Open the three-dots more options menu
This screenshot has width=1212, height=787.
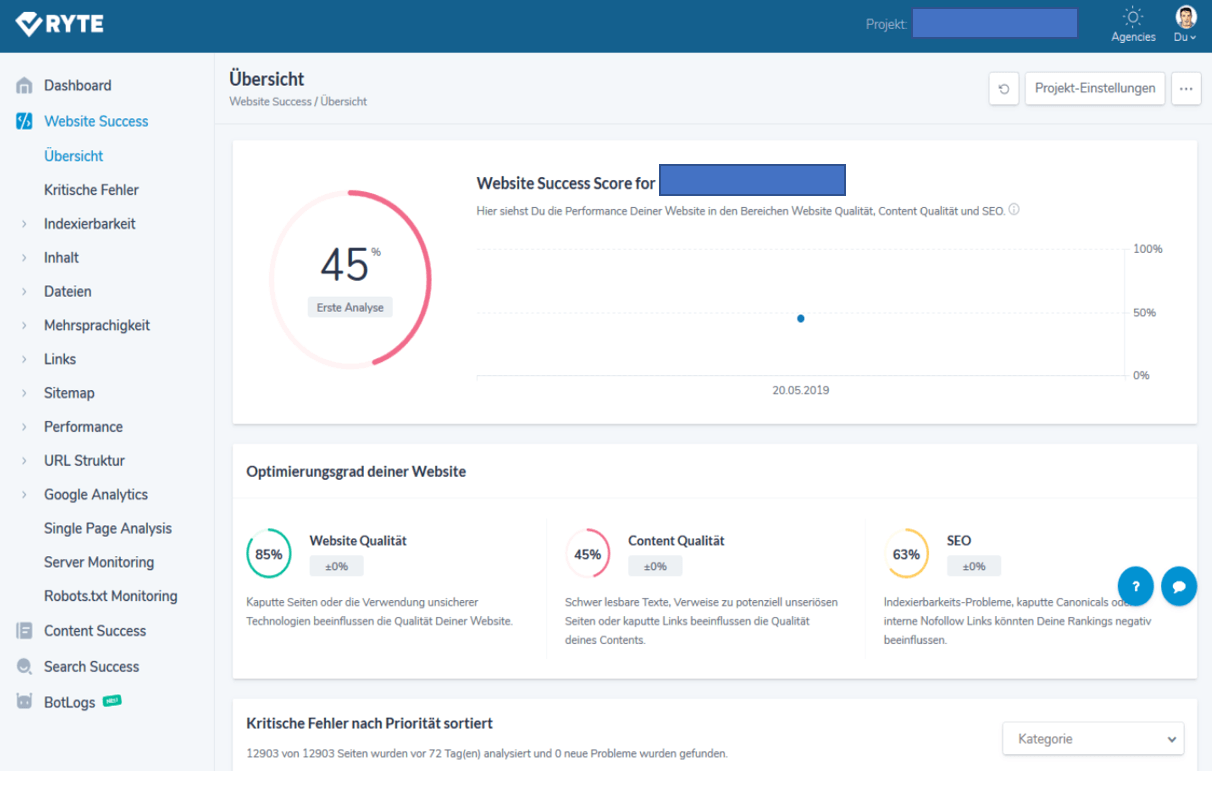coord(1186,88)
